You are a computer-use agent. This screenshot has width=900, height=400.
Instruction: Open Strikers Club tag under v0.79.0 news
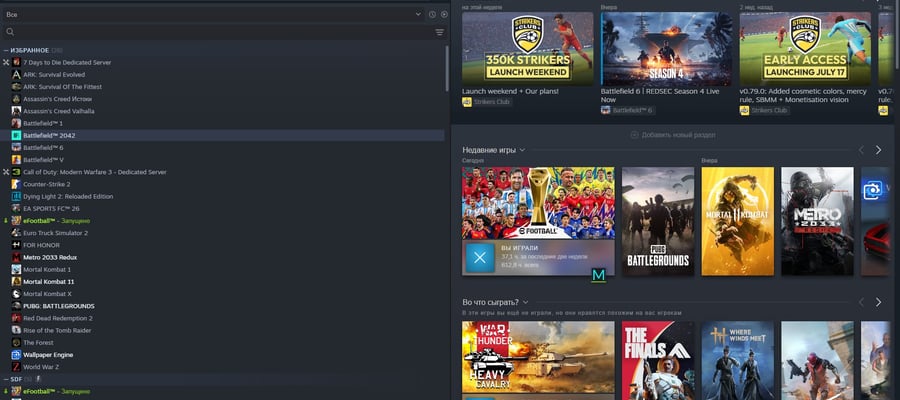(765, 110)
